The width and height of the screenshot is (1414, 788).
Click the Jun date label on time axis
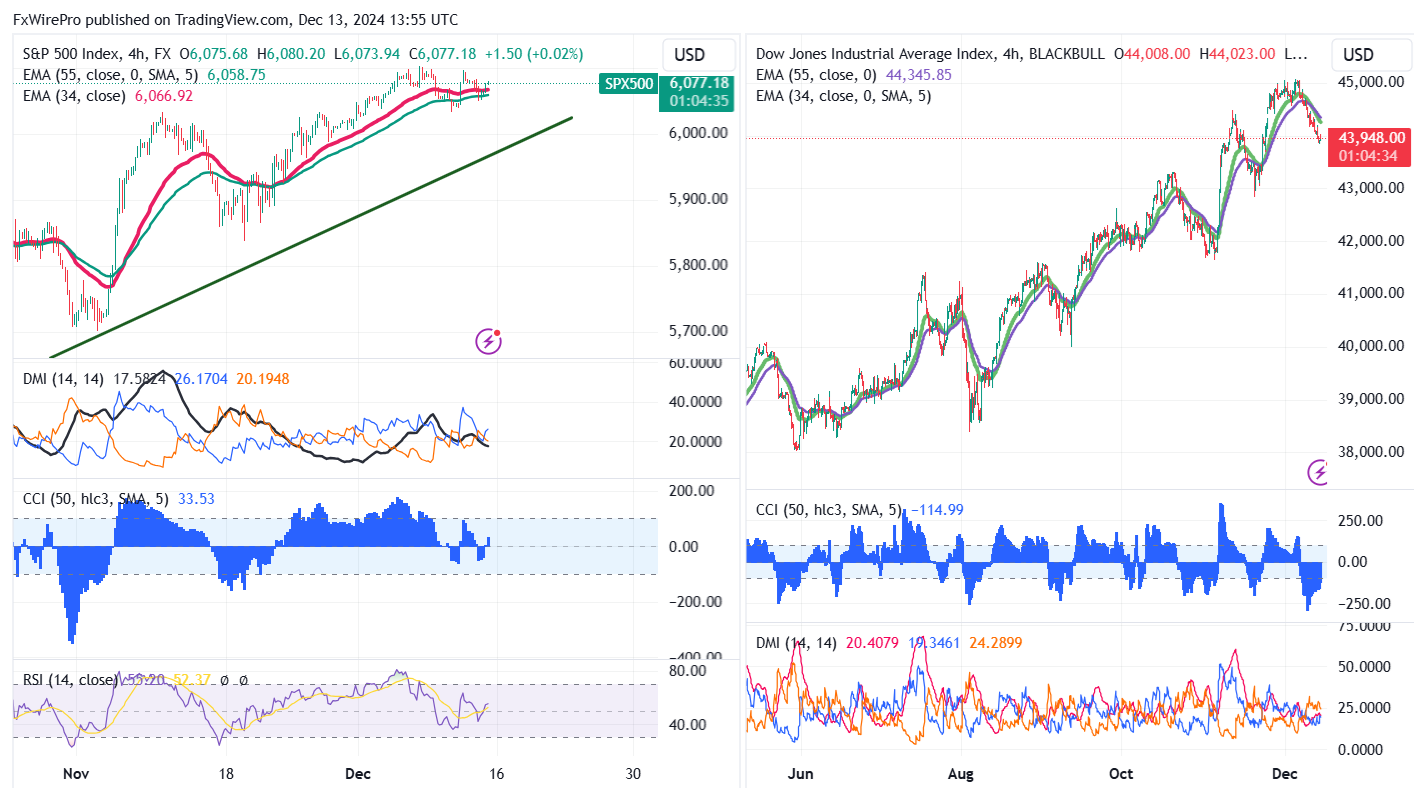[x=801, y=774]
